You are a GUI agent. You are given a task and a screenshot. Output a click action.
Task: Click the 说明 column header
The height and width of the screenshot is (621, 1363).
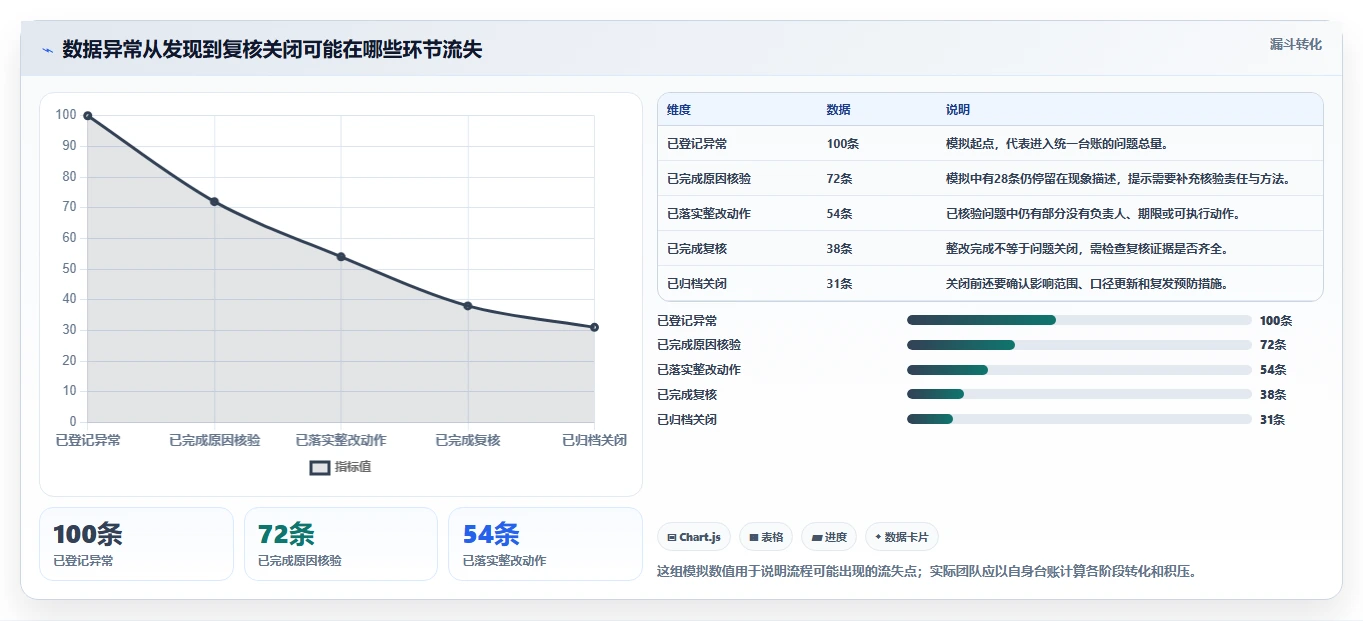click(x=958, y=110)
